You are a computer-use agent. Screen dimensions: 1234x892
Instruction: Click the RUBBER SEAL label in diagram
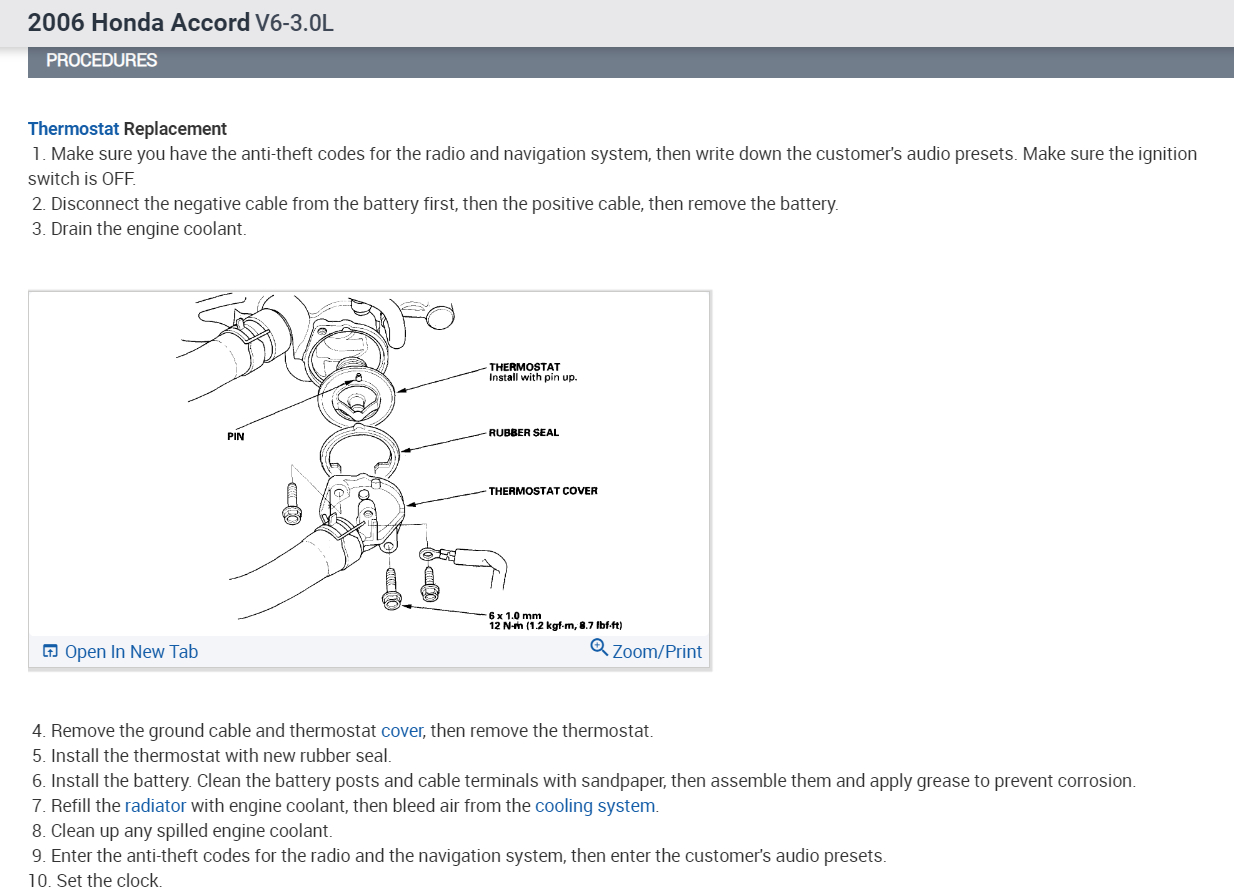tap(524, 433)
